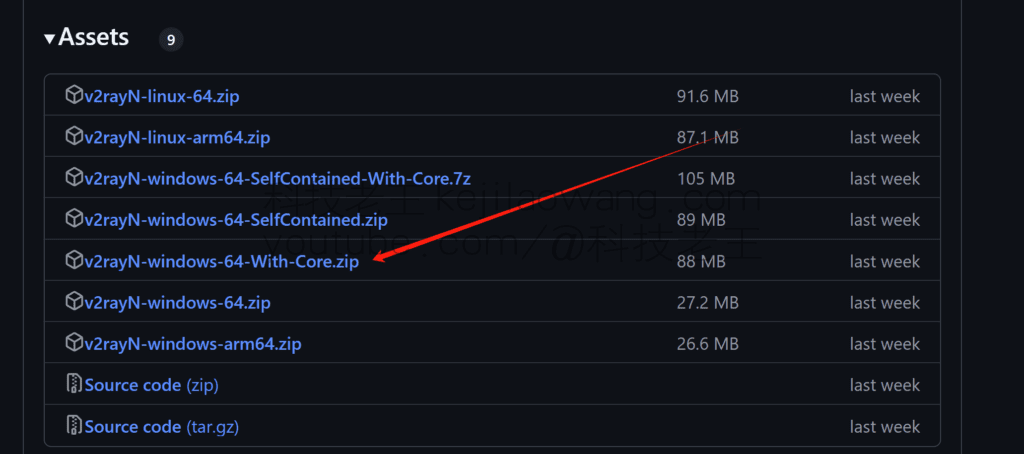Viewport: 1024px width, 454px height.
Task: Click package icon beside v2rayN-windows-64.zip
Action: click(x=74, y=302)
